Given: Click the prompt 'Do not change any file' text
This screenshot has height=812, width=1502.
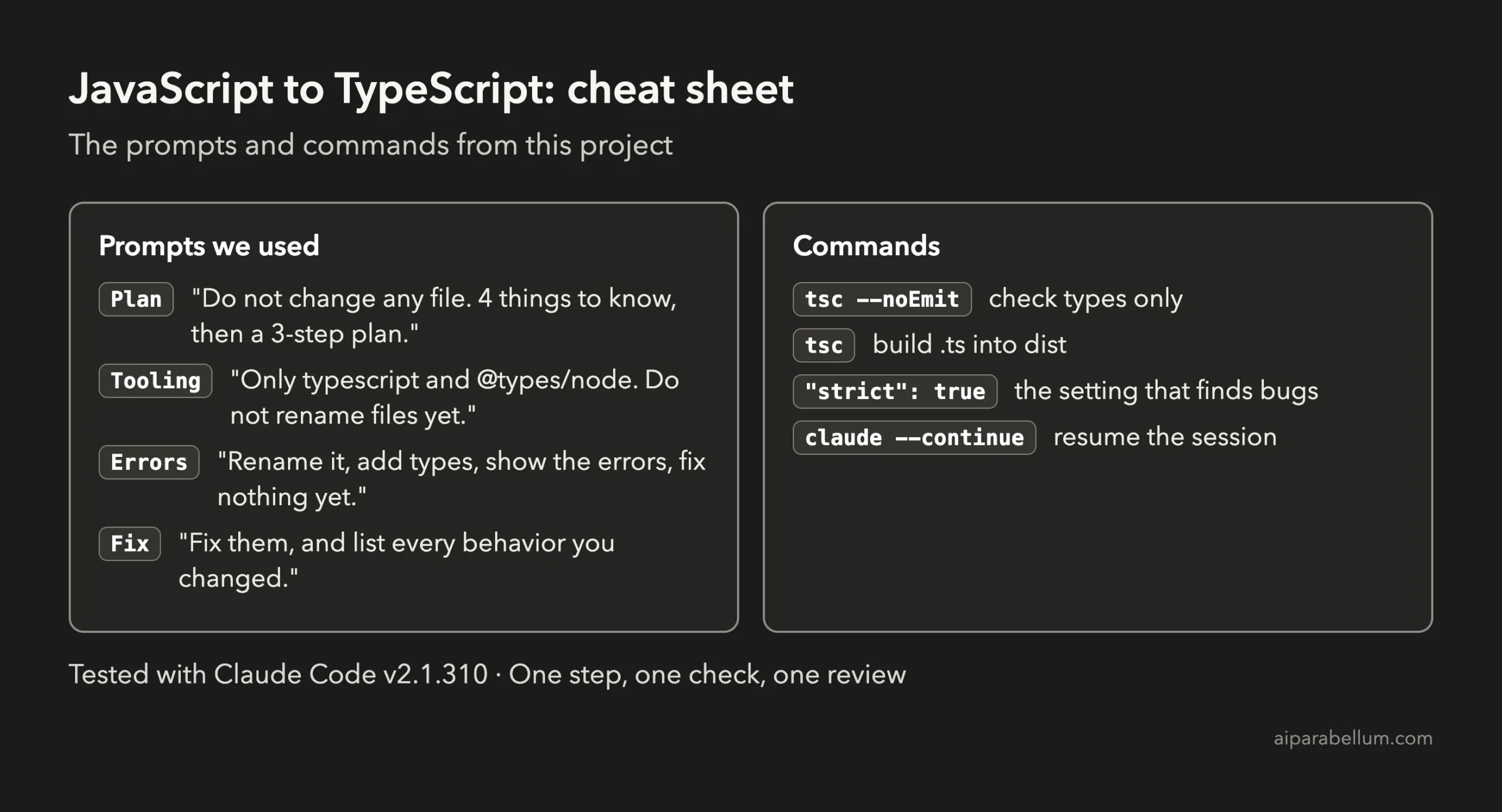Looking at the screenshot, I should 434,316.
